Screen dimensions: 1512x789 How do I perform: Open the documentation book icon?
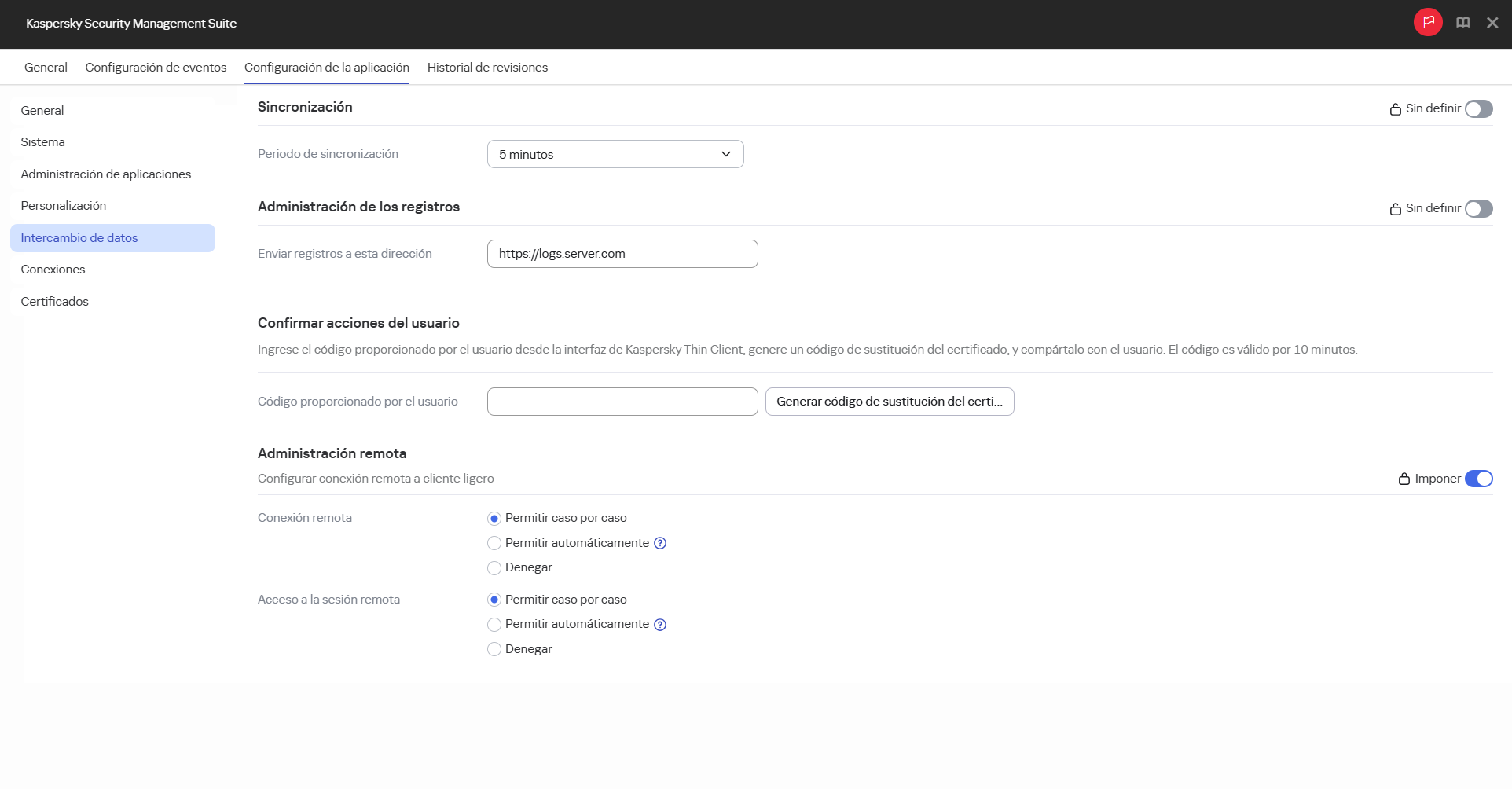coord(1463,22)
